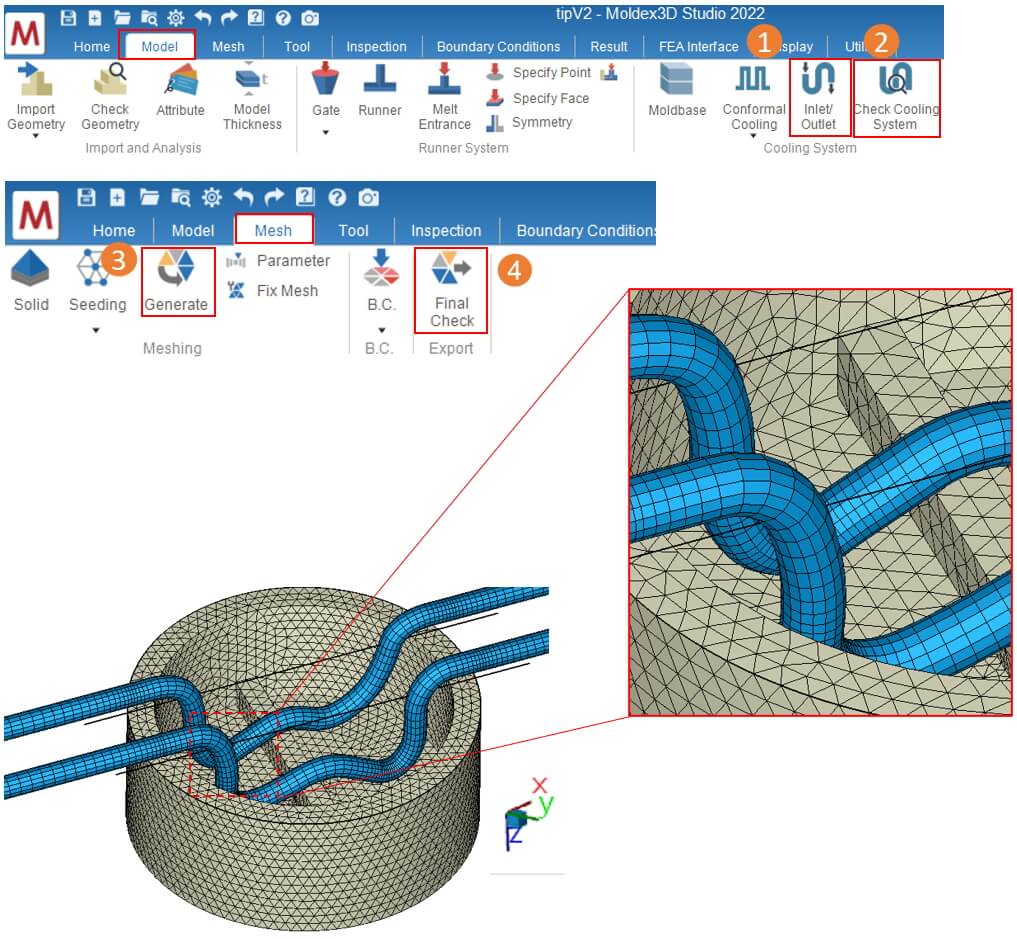Screen dimensions: 1017x939
Task: Expand the Conformal Cooling dropdown arrow
Action: [754, 136]
